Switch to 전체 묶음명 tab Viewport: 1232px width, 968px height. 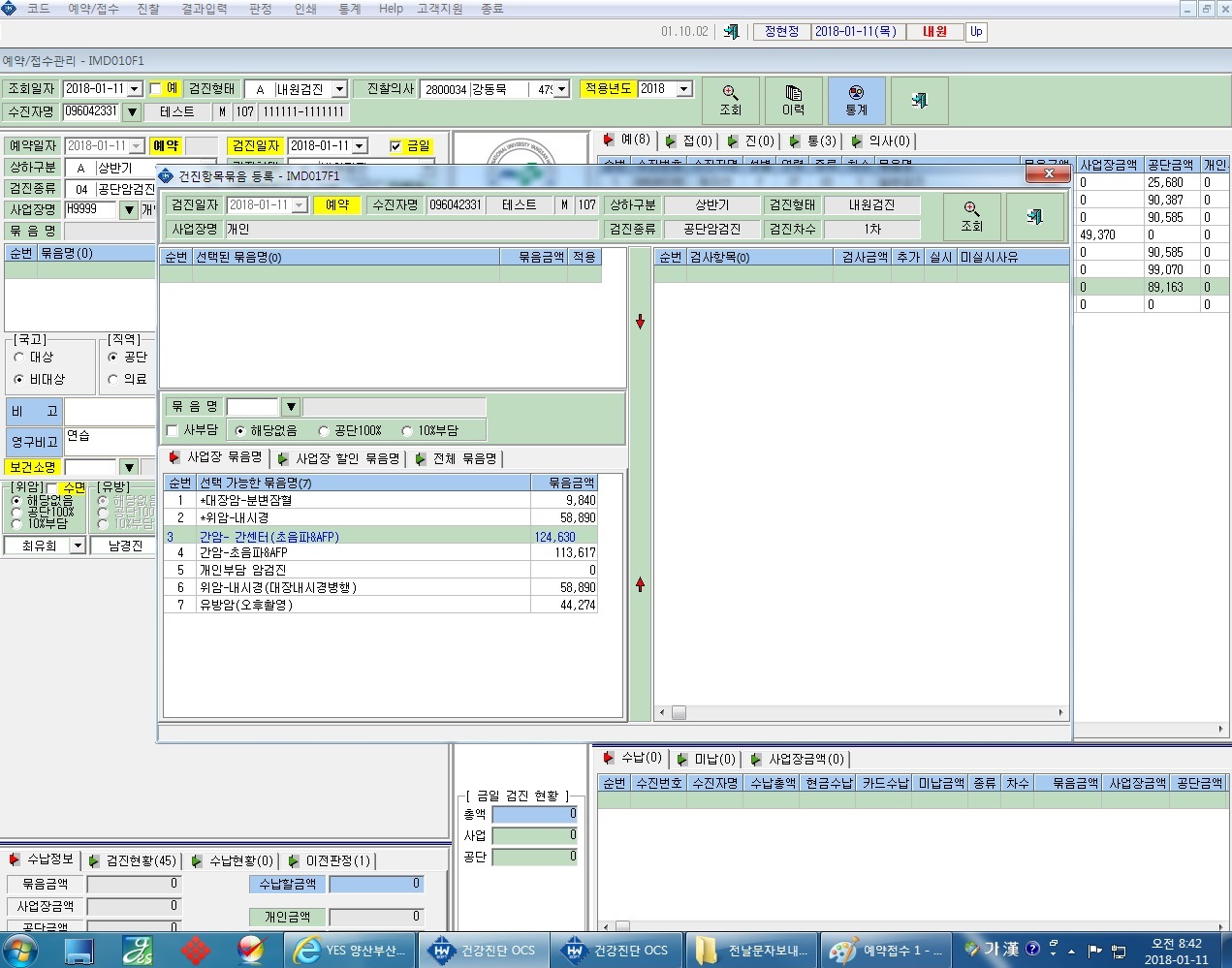[458, 458]
